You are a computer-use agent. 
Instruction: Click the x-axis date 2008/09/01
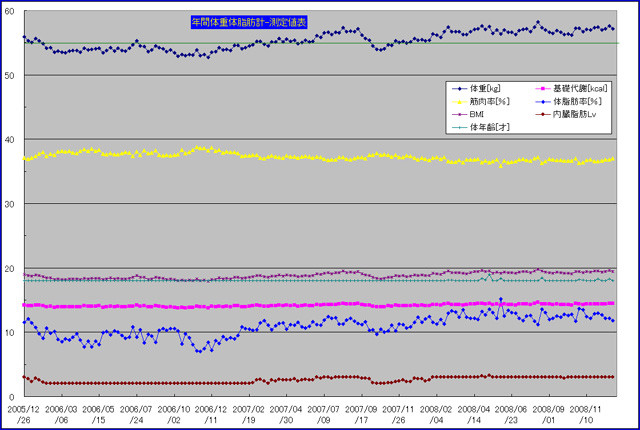point(549,414)
